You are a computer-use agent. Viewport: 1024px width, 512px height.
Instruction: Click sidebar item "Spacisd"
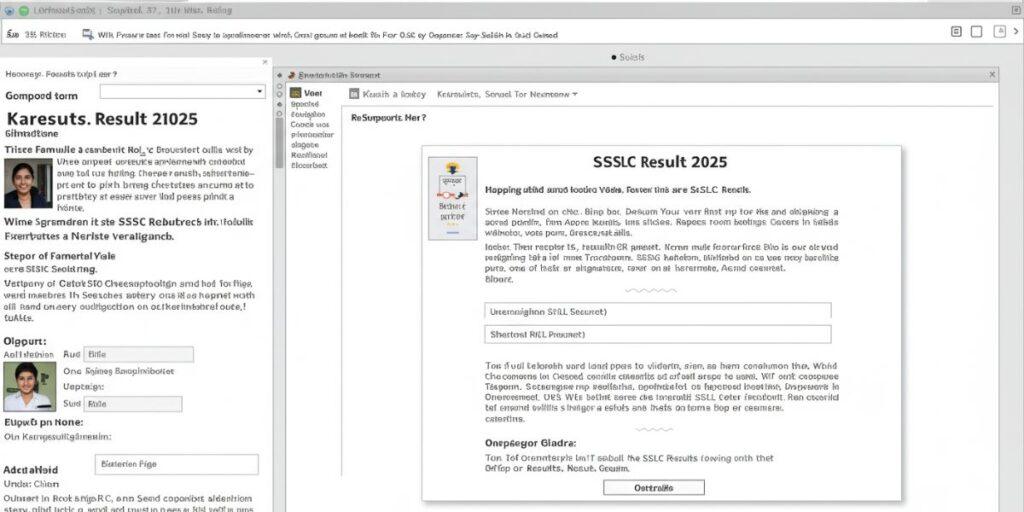(x=305, y=104)
